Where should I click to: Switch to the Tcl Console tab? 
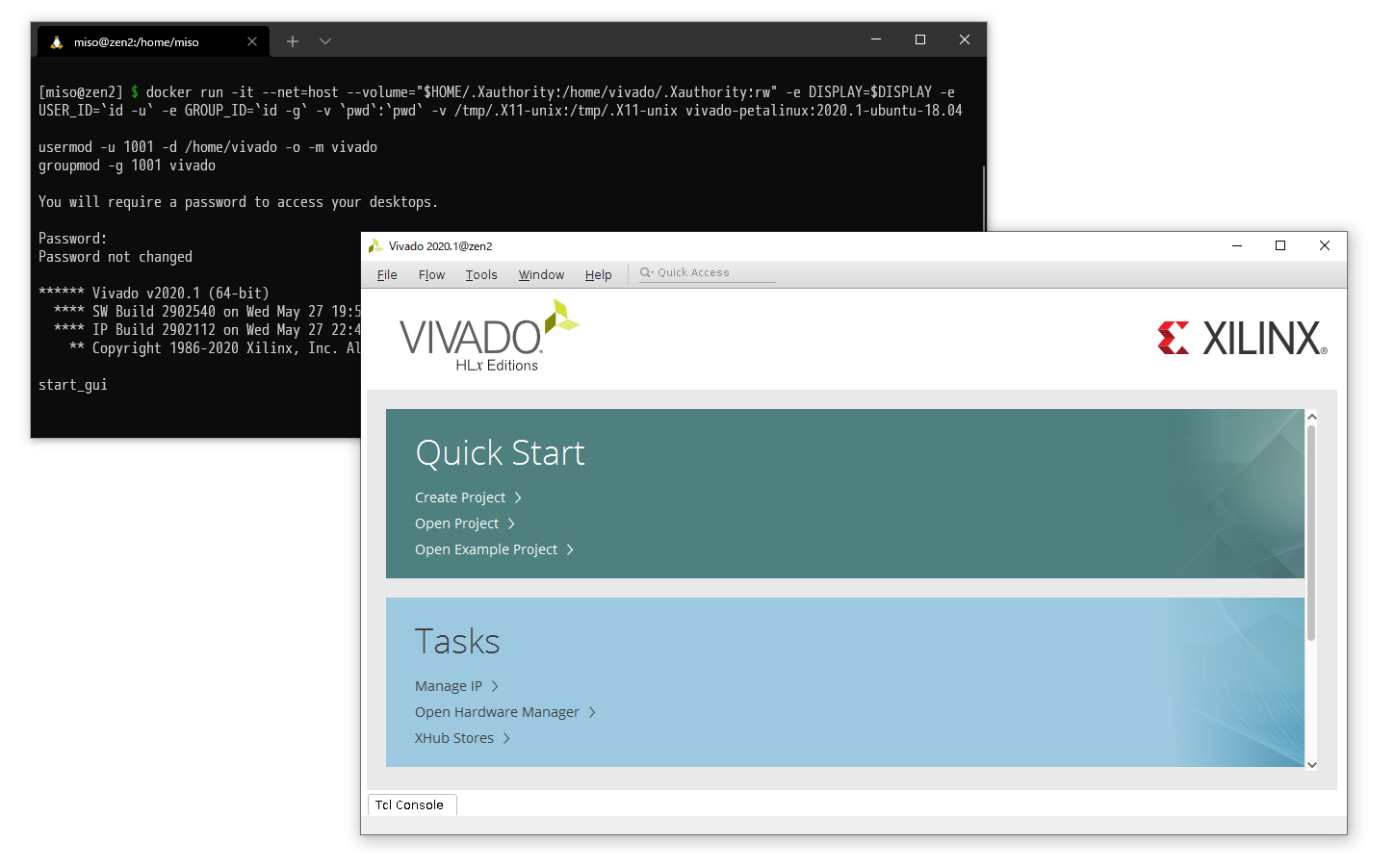coord(412,804)
